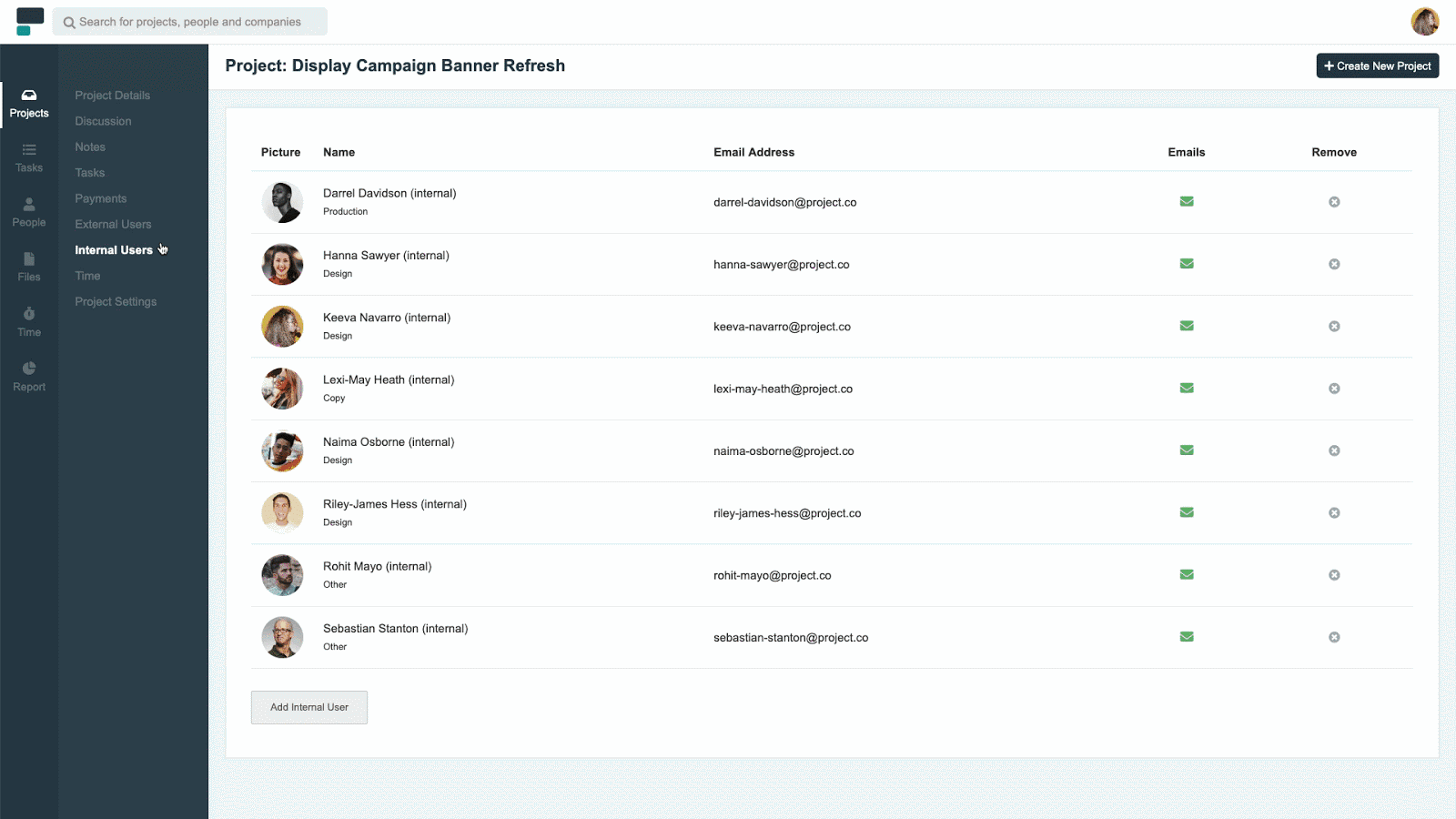Image resolution: width=1456 pixels, height=819 pixels.
Task: Open the Time tracker in the main sidebar
Action: 29,323
